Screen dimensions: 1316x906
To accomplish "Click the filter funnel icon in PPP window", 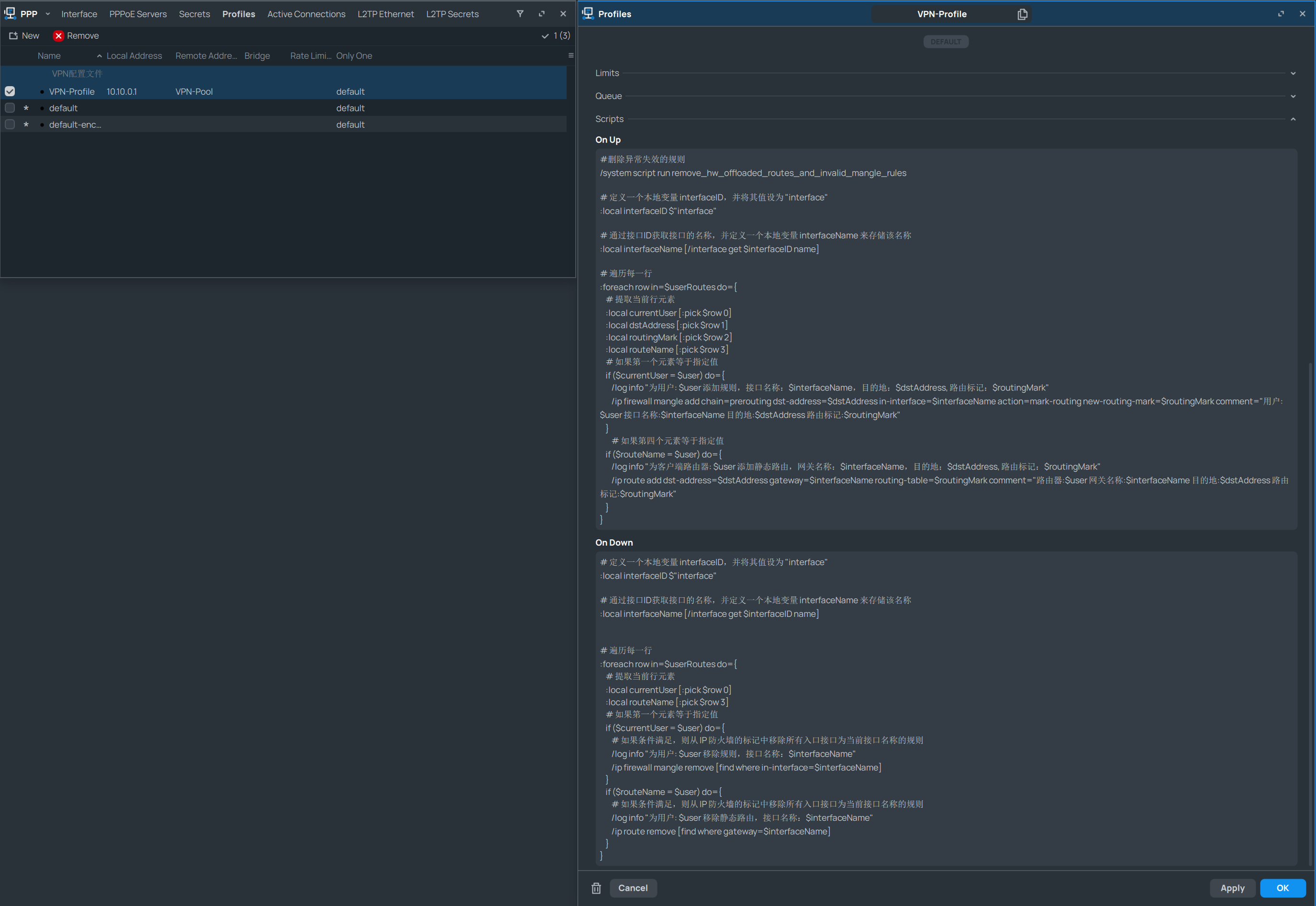I will coord(520,13).
